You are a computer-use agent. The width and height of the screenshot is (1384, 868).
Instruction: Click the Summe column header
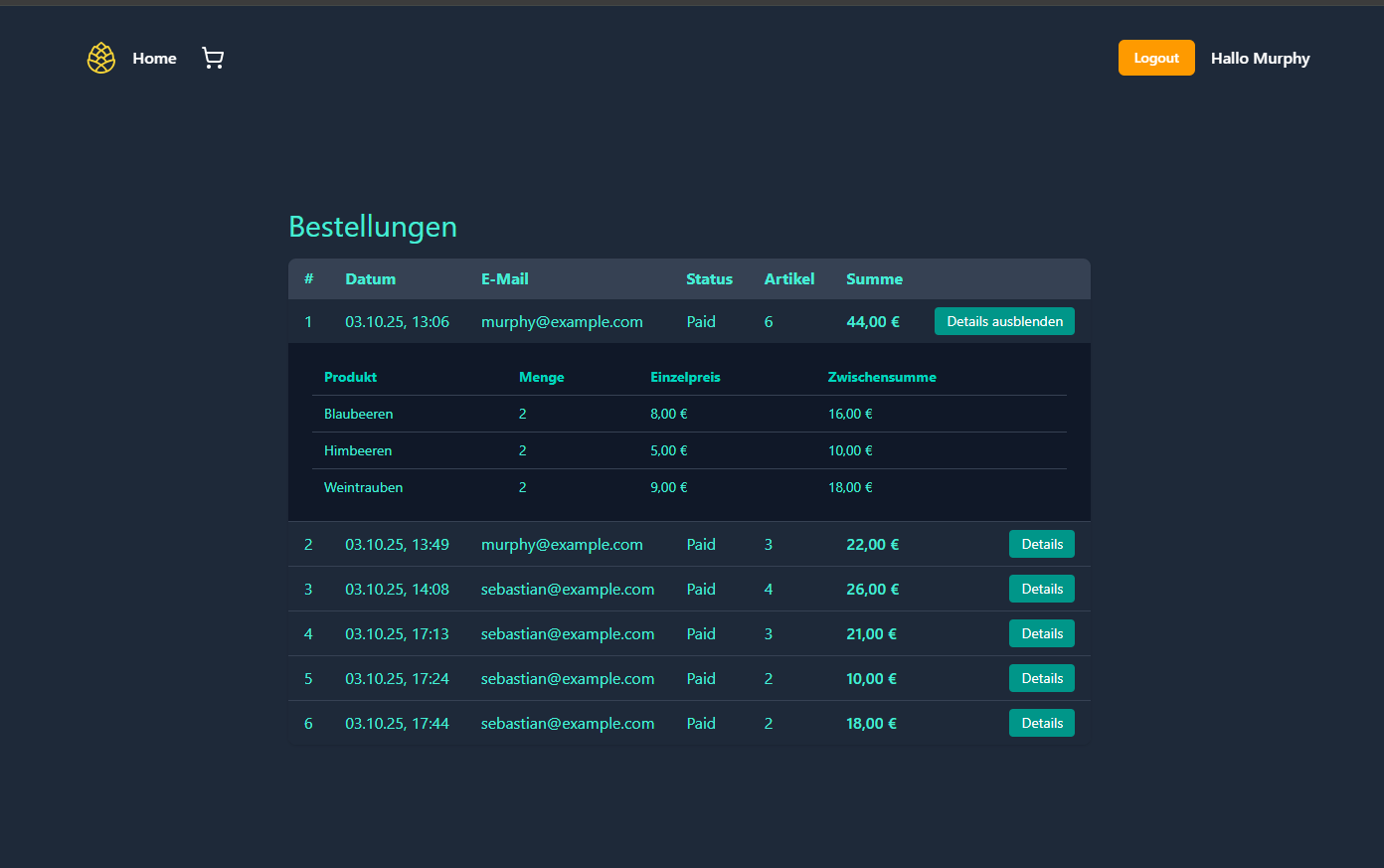point(874,279)
